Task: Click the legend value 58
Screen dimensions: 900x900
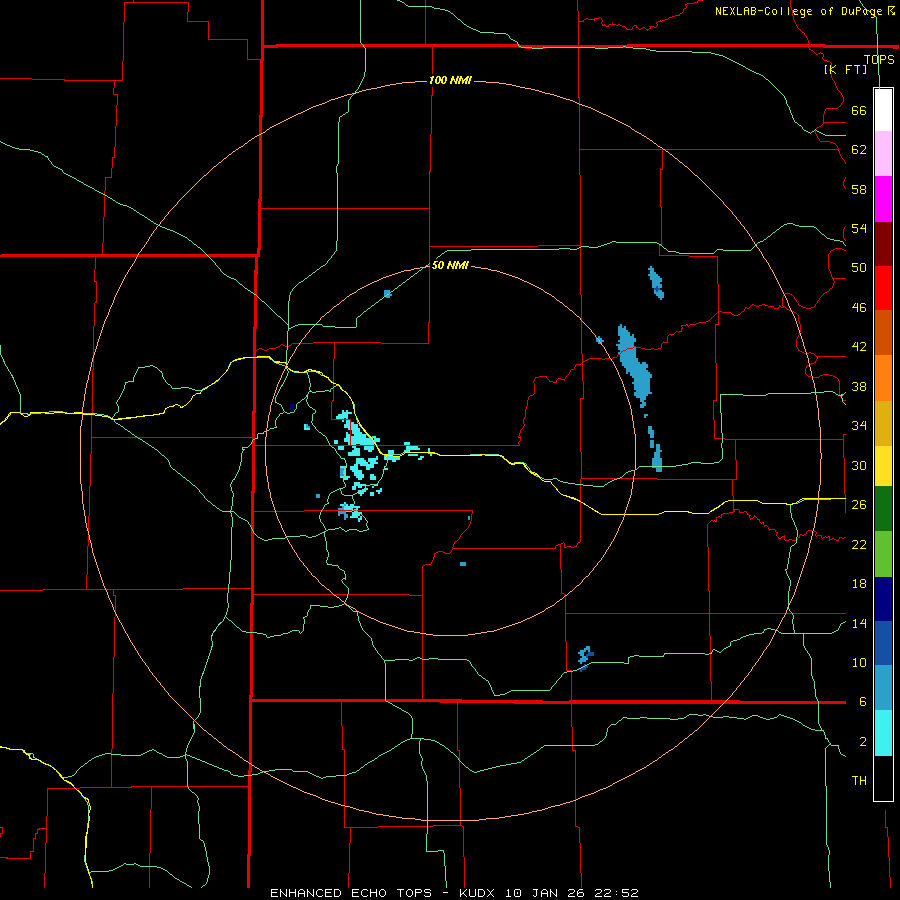Action: tap(859, 189)
